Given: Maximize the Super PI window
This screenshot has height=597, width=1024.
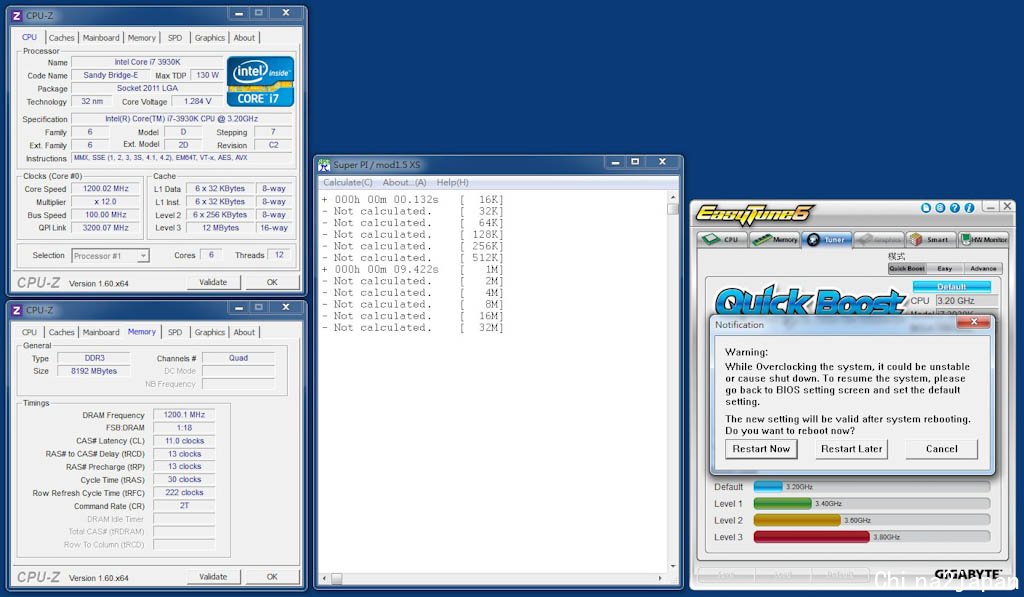Looking at the screenshot, I should click(x=635, y=162).
